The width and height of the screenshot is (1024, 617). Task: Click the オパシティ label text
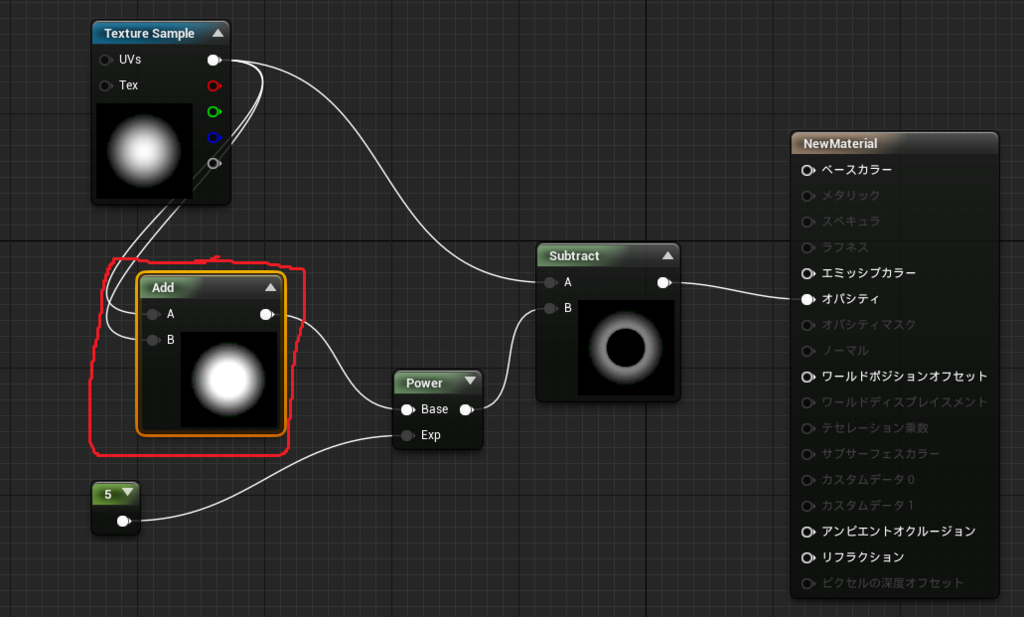point(850,299)
